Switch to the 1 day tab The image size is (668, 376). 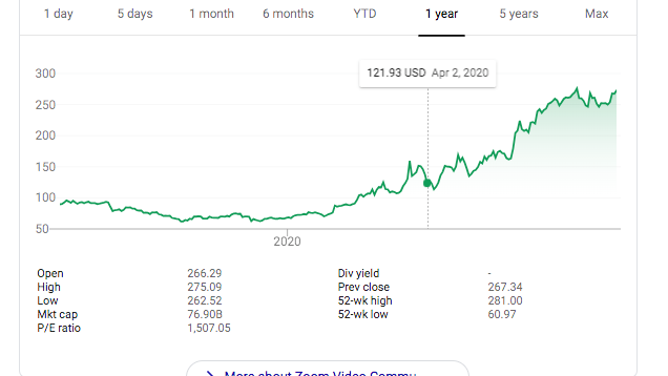(x=58, y=14)
